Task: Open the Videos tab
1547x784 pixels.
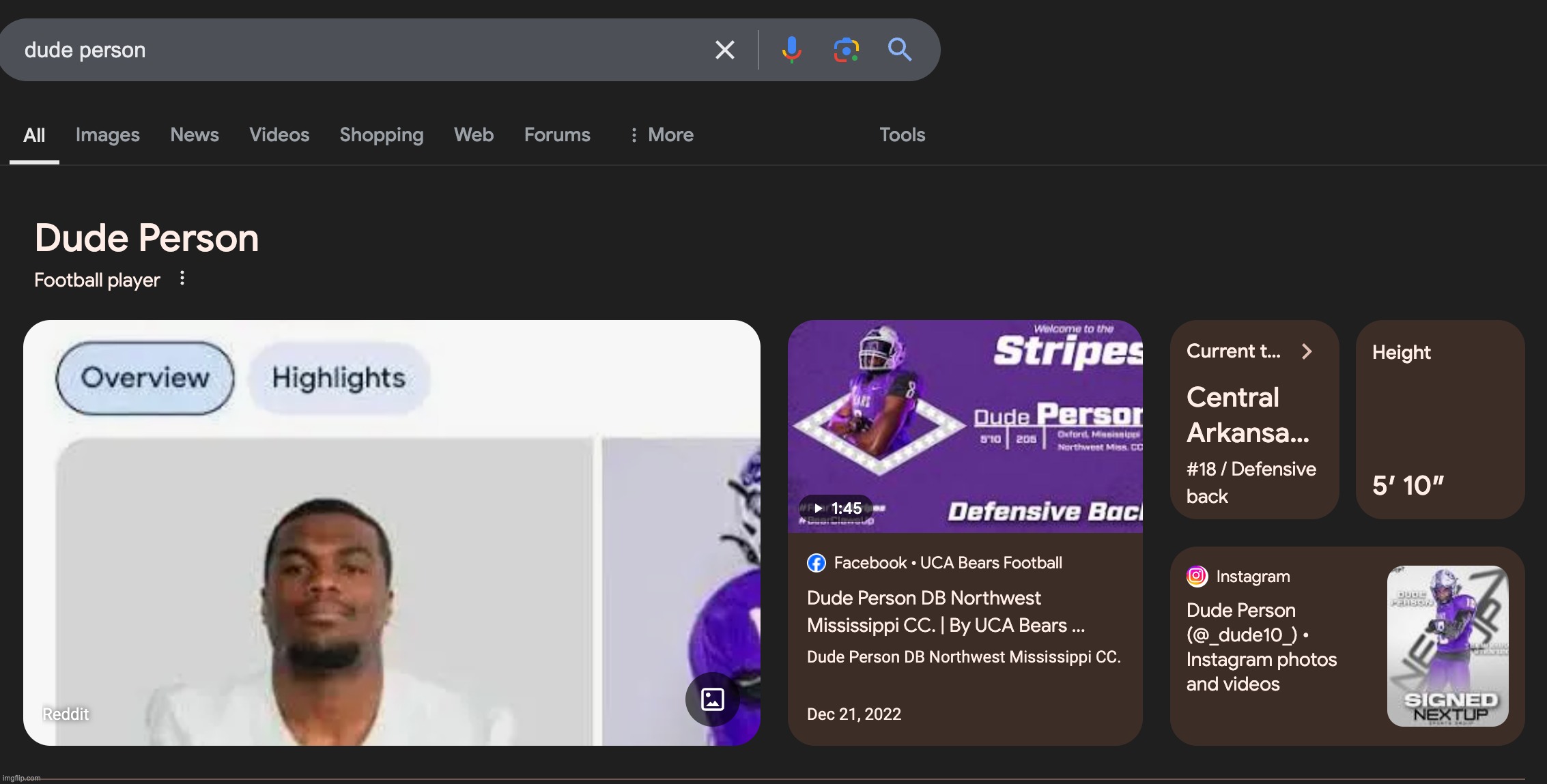Action: point(279,135)
